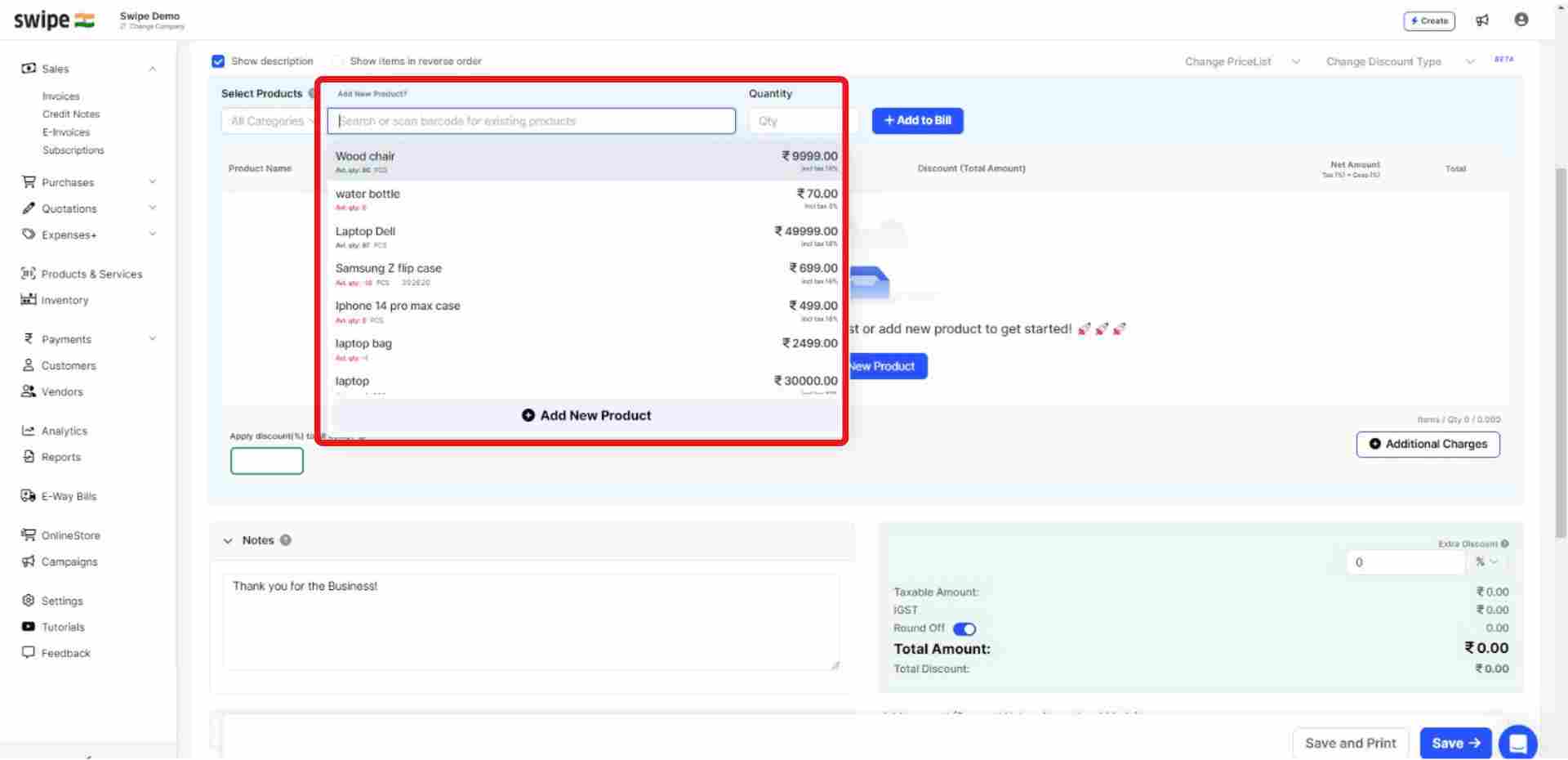Click the Notes help info icon
This screenshot has width=1568, height=760.
tap(286, 540)
